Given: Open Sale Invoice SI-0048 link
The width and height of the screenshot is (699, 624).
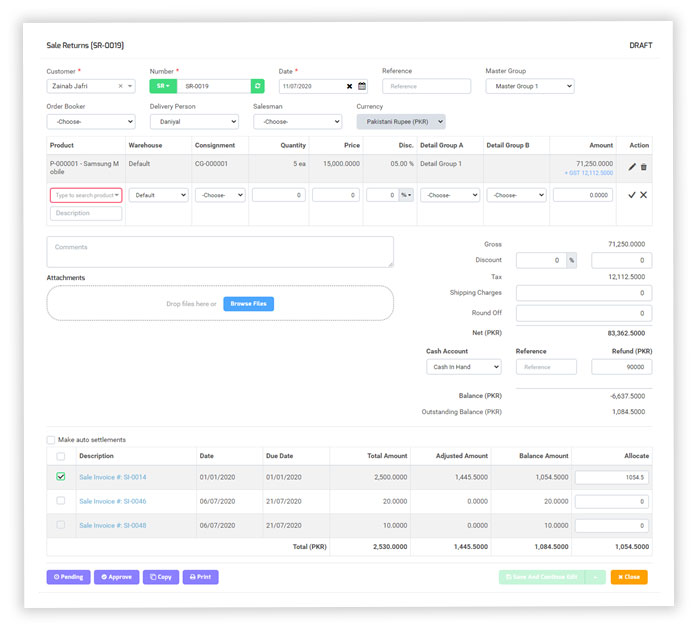Looking at the screenshot, I should click(x=112, y=525).
